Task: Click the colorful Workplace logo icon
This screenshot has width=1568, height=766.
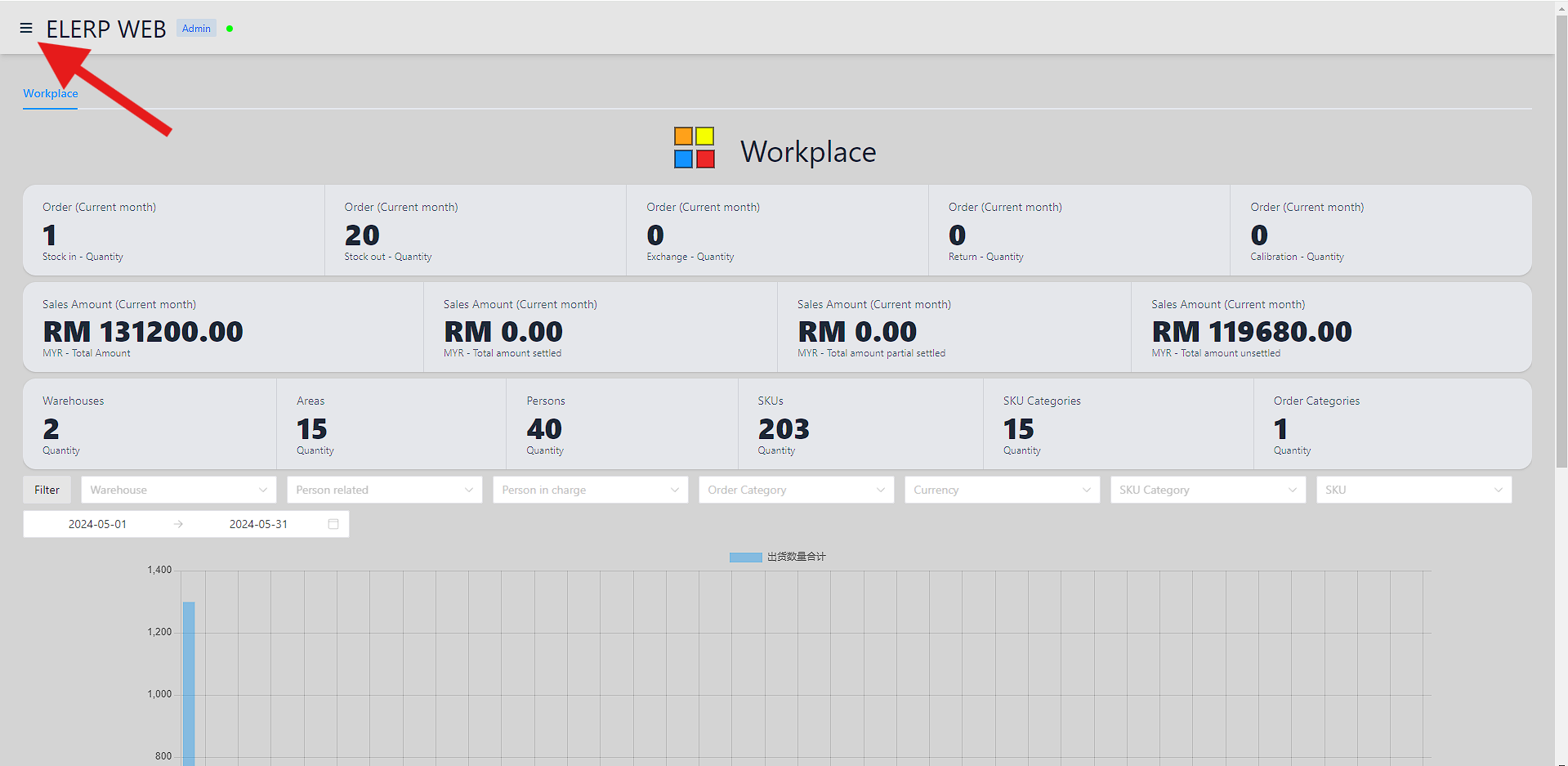Action: (x=694, y=148)
